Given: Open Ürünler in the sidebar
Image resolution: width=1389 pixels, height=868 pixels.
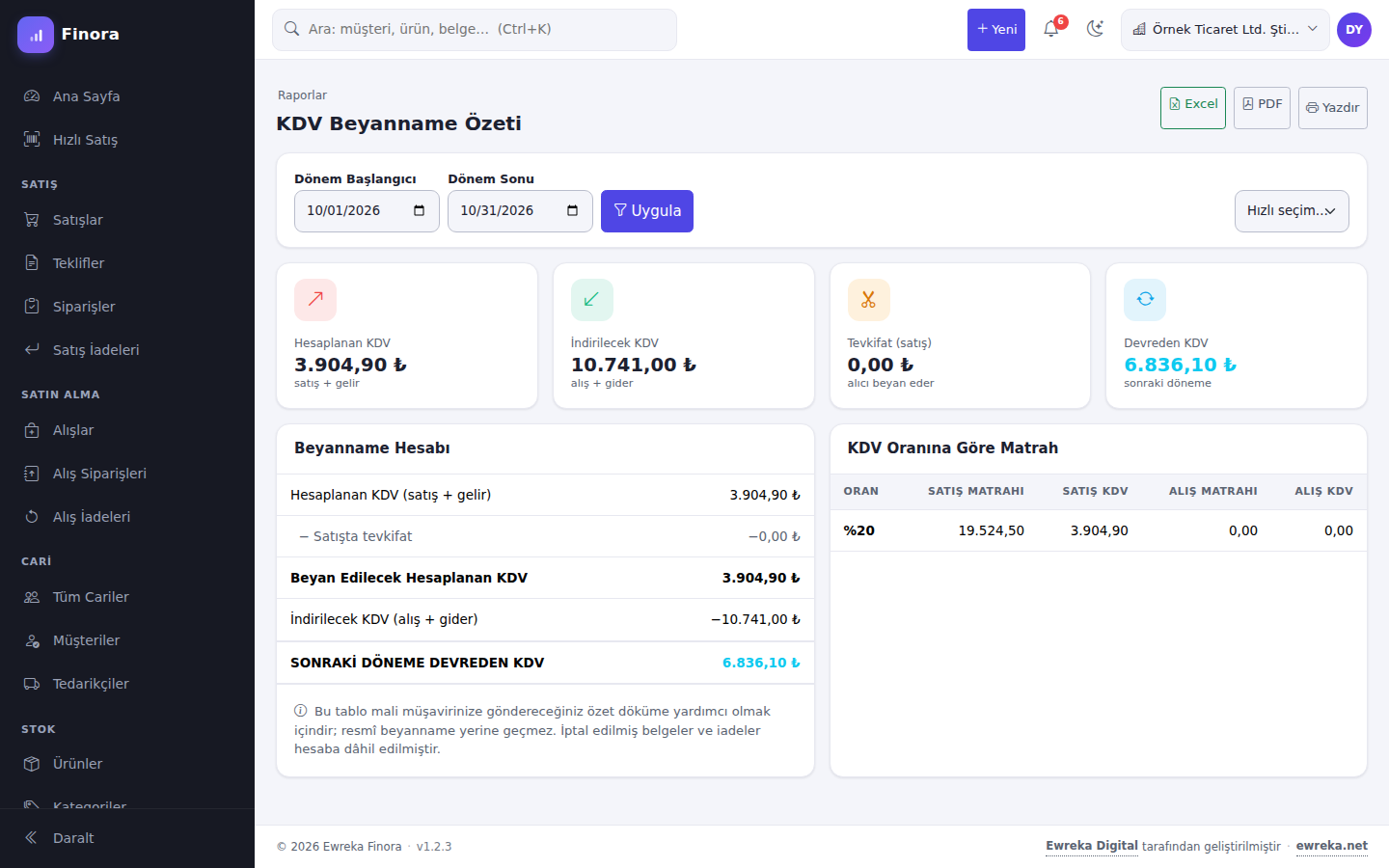Looking at the screenshot, I should click(127, 764).
